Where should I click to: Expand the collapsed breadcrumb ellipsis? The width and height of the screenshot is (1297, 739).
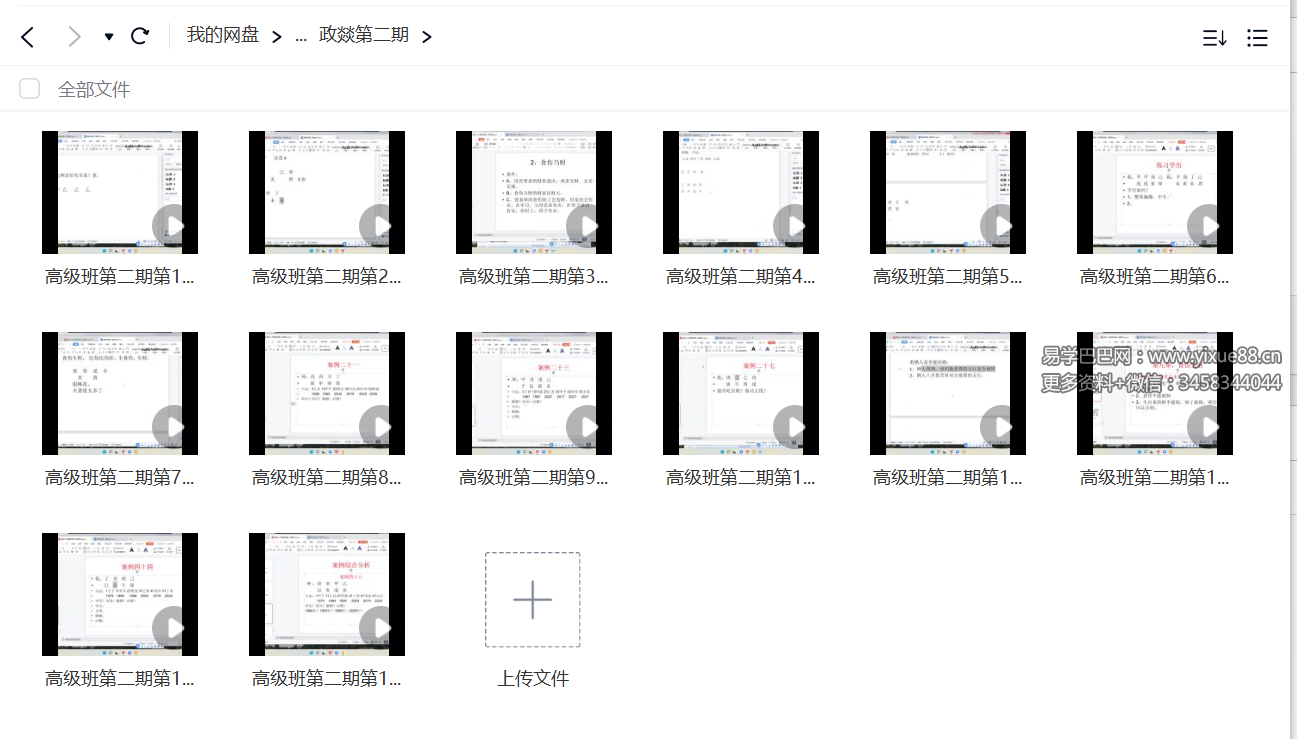coord(301,36)
